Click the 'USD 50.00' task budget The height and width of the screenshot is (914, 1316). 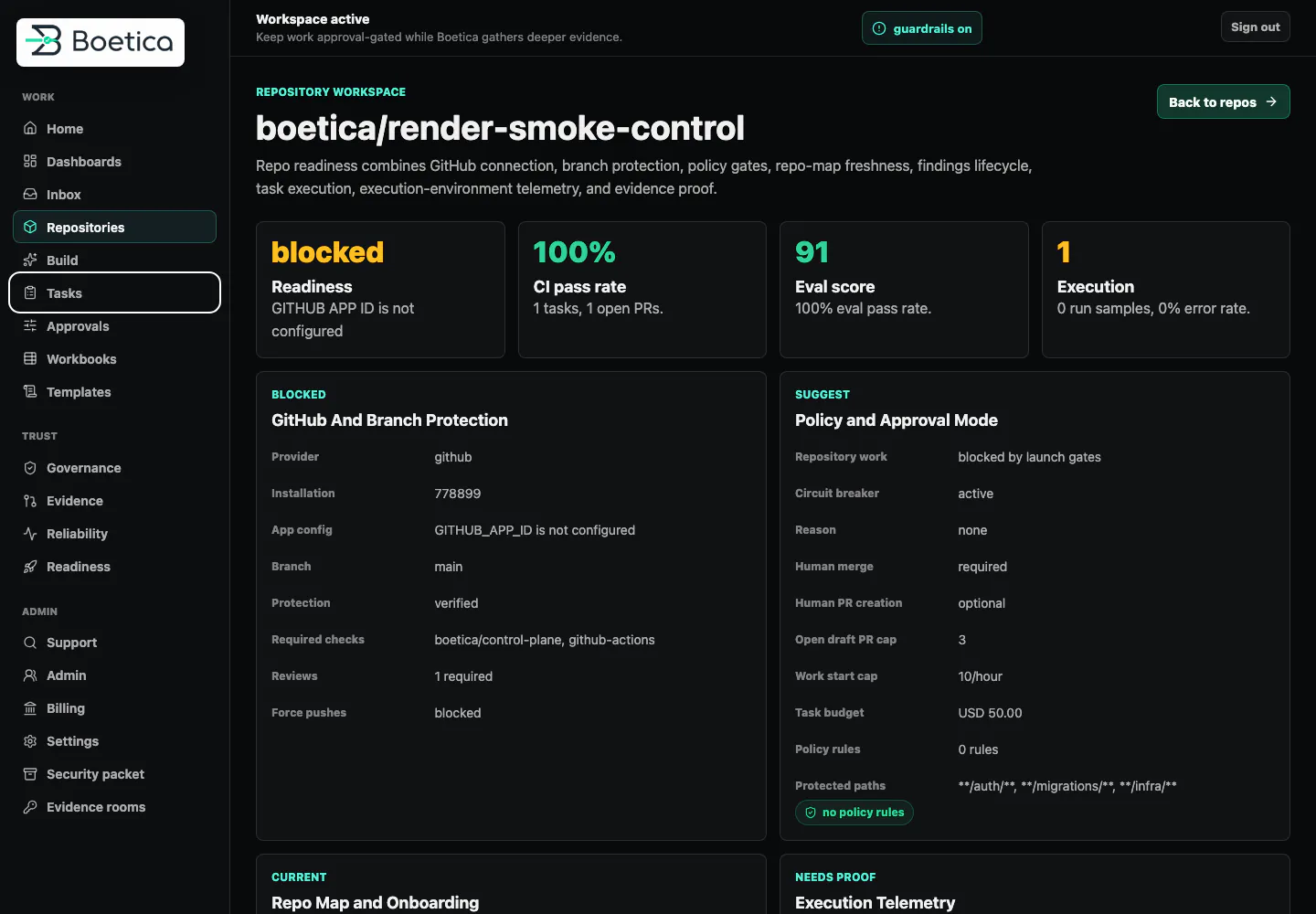tap(990, 713)
